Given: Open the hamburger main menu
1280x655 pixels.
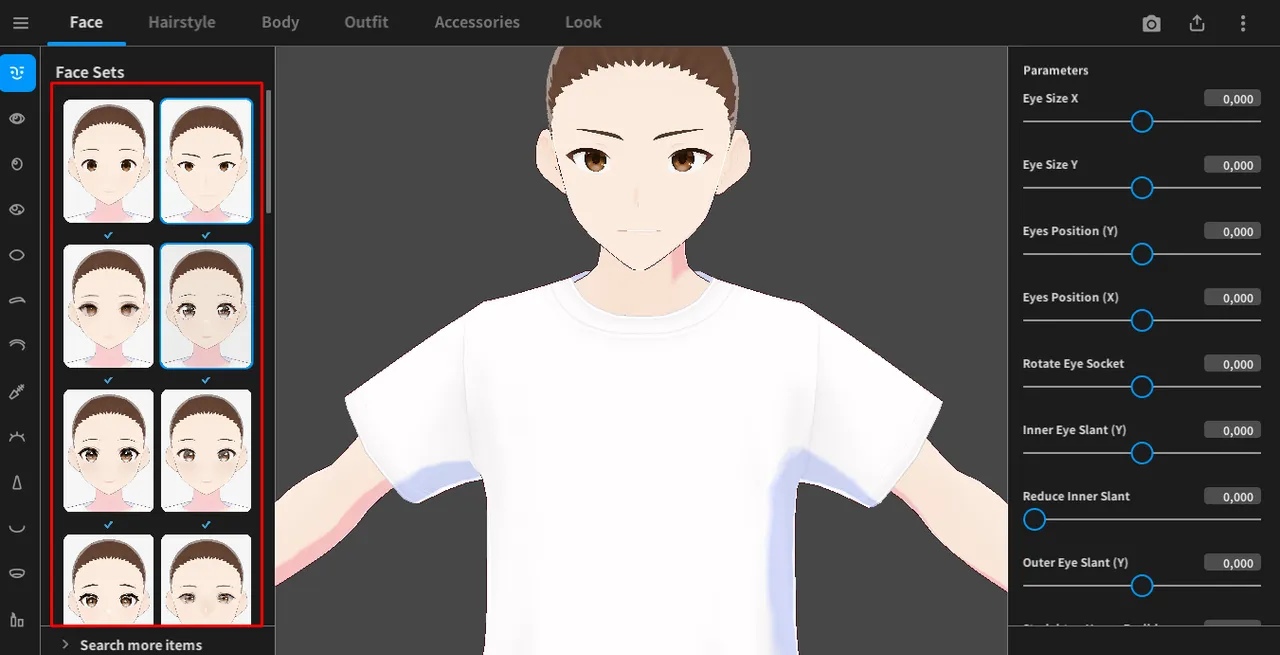Looking at the screenshot, I should [x=21, y=23].
